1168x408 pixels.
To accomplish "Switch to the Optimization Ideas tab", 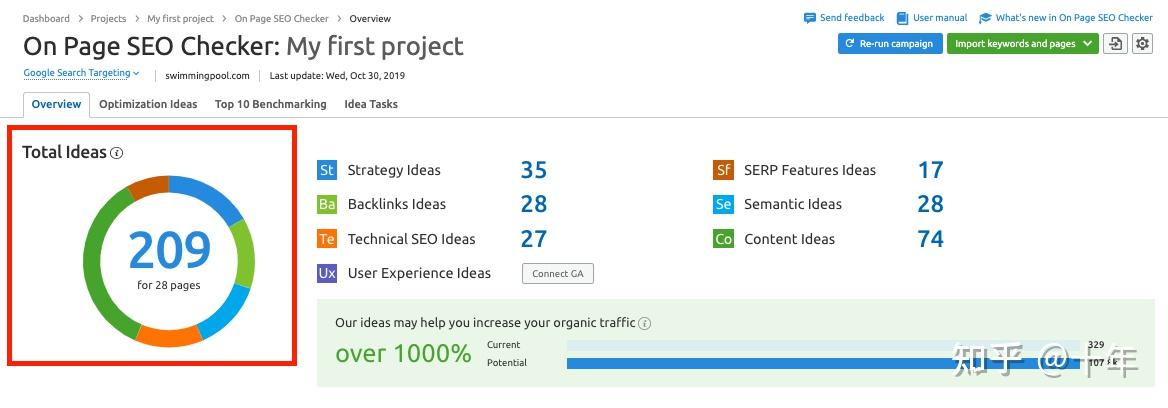I will click(148, 104).
